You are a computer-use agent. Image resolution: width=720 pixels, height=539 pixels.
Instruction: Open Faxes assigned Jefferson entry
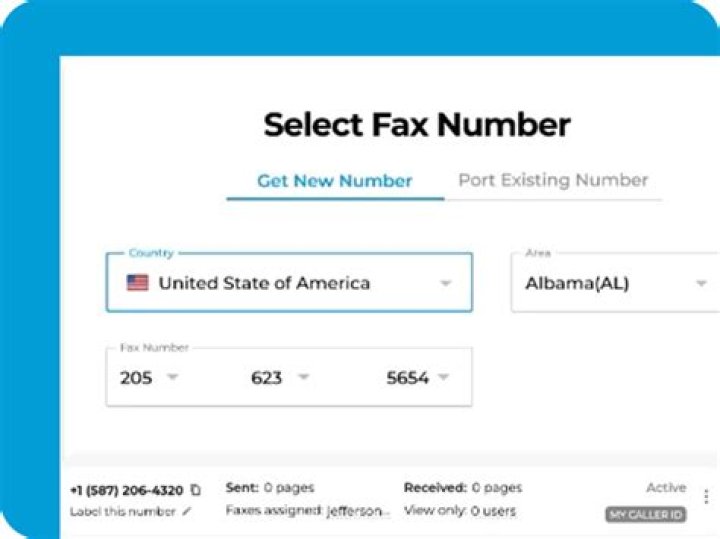click(307, 511)
